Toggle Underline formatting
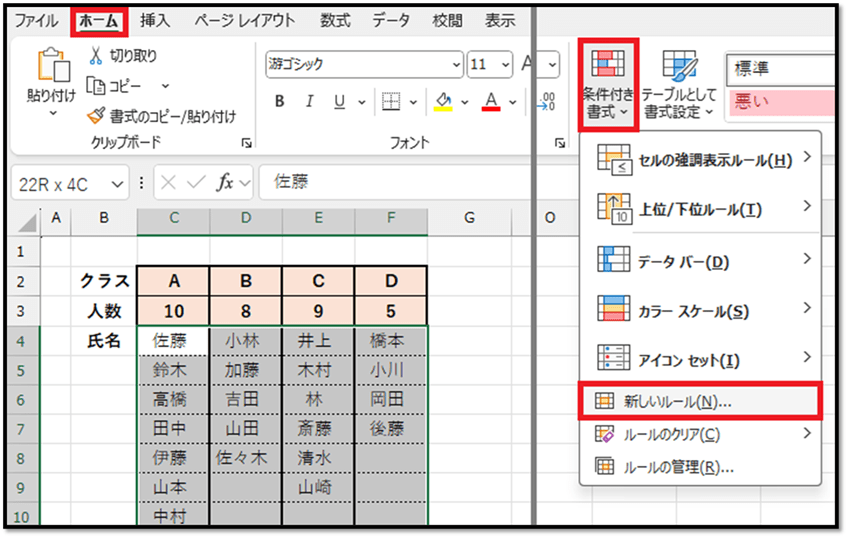The height and width of the screenshot is (537, 847). tap(337, 102)
